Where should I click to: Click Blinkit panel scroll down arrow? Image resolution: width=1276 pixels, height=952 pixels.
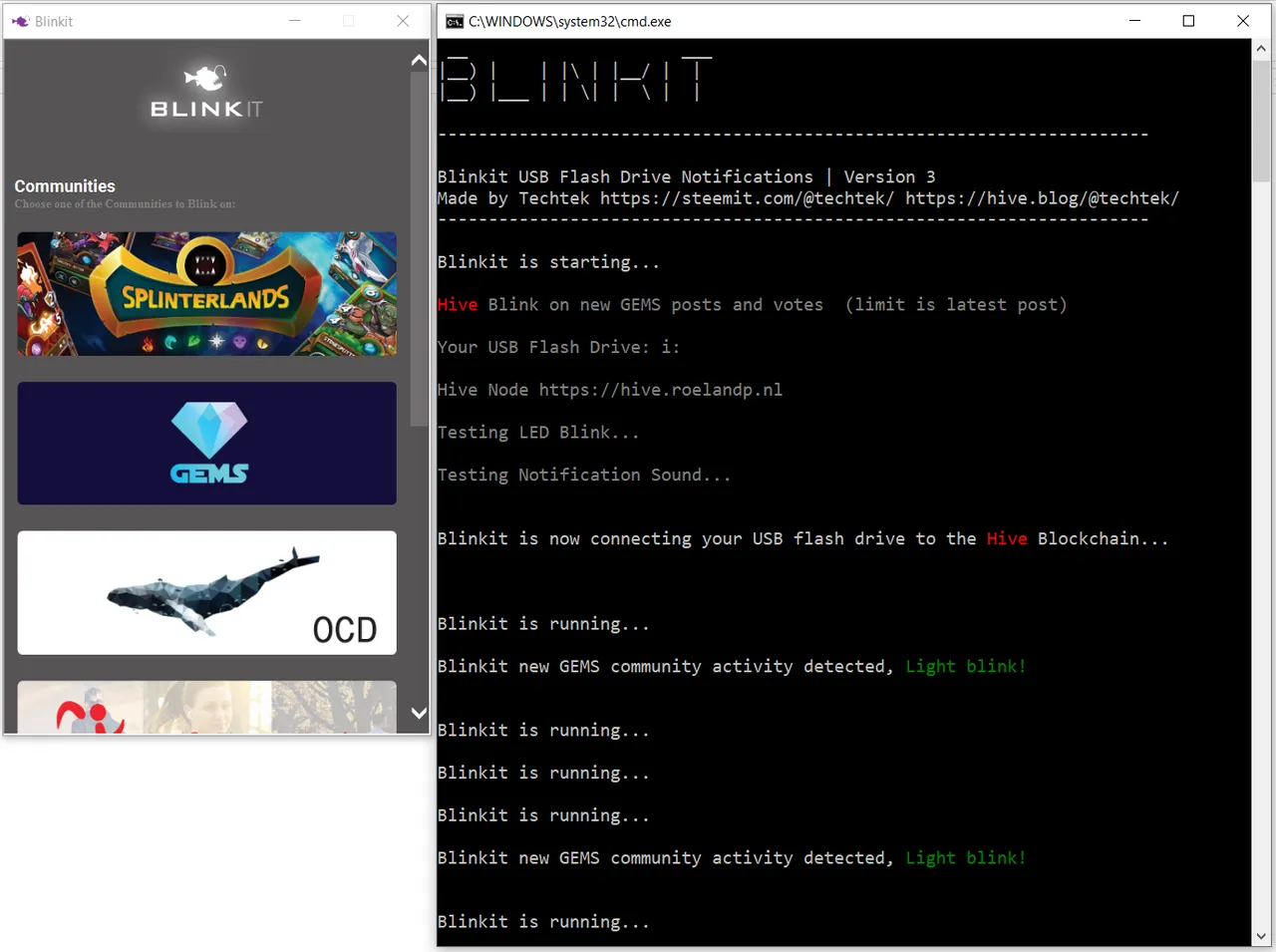419,713
